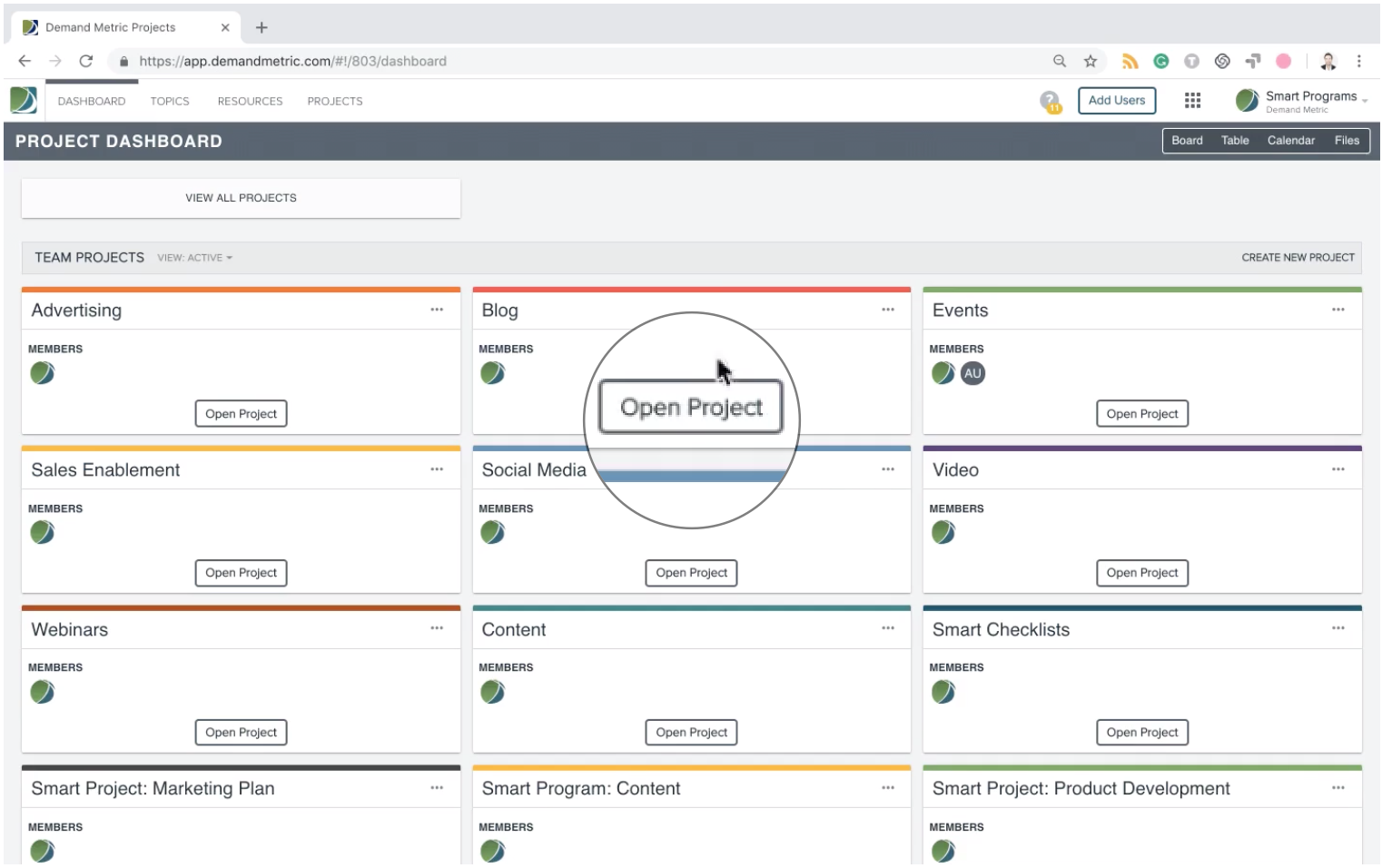Open Smart Program: Content options menu
This screenshot has height=868, width=1382.
[x=887, y=788]
